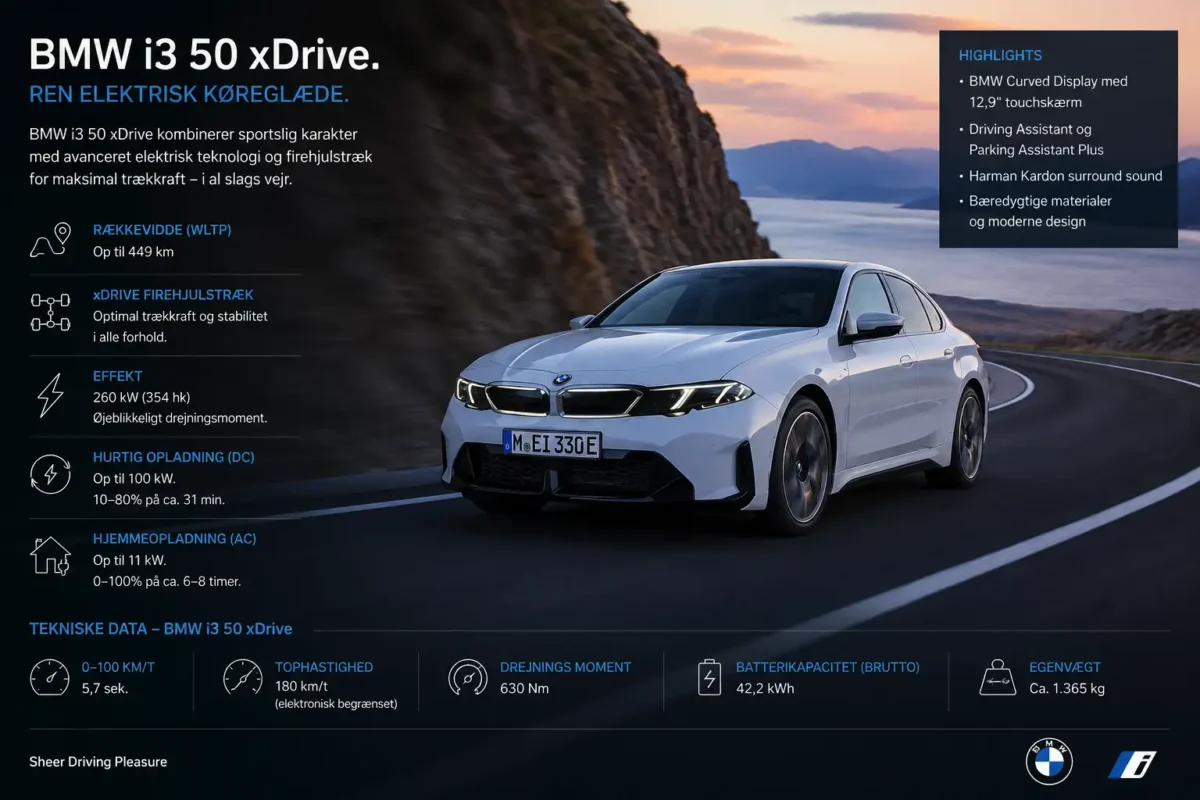Viewport: 1200px width, 800px height.
Task: Click the value "42,2 kWh"
Action: [x=765, y=688]
